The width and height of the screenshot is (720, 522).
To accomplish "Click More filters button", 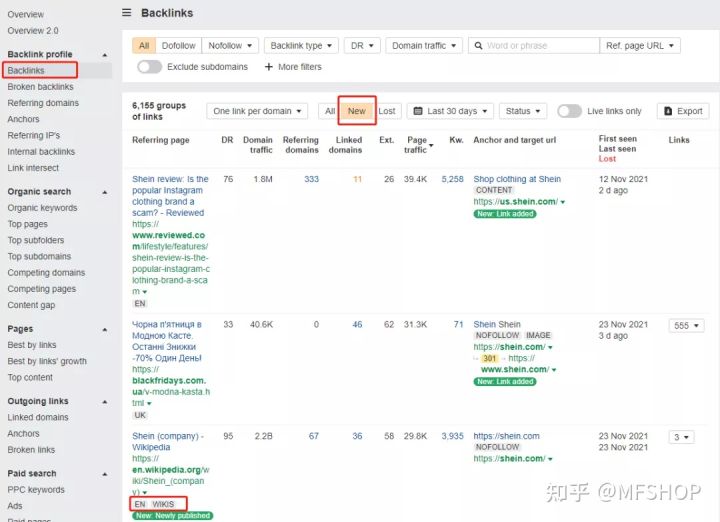I will pos(293,67).
